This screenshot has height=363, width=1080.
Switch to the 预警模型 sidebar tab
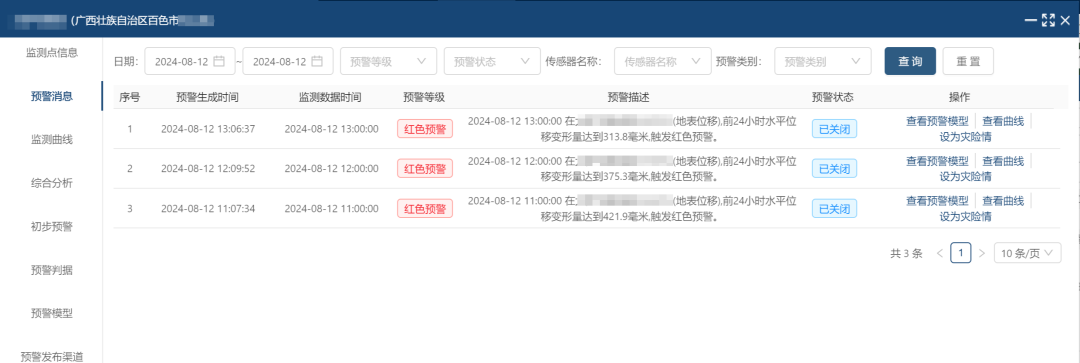tap(52, 313)
